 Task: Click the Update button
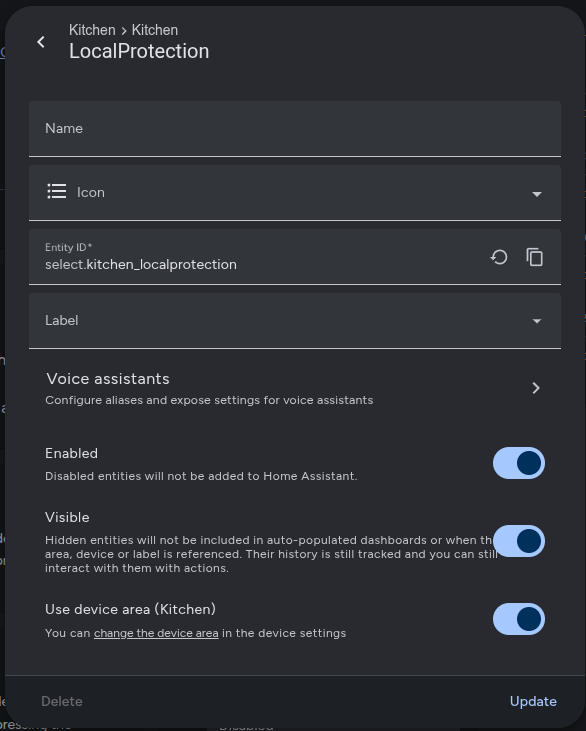[533, 701]
